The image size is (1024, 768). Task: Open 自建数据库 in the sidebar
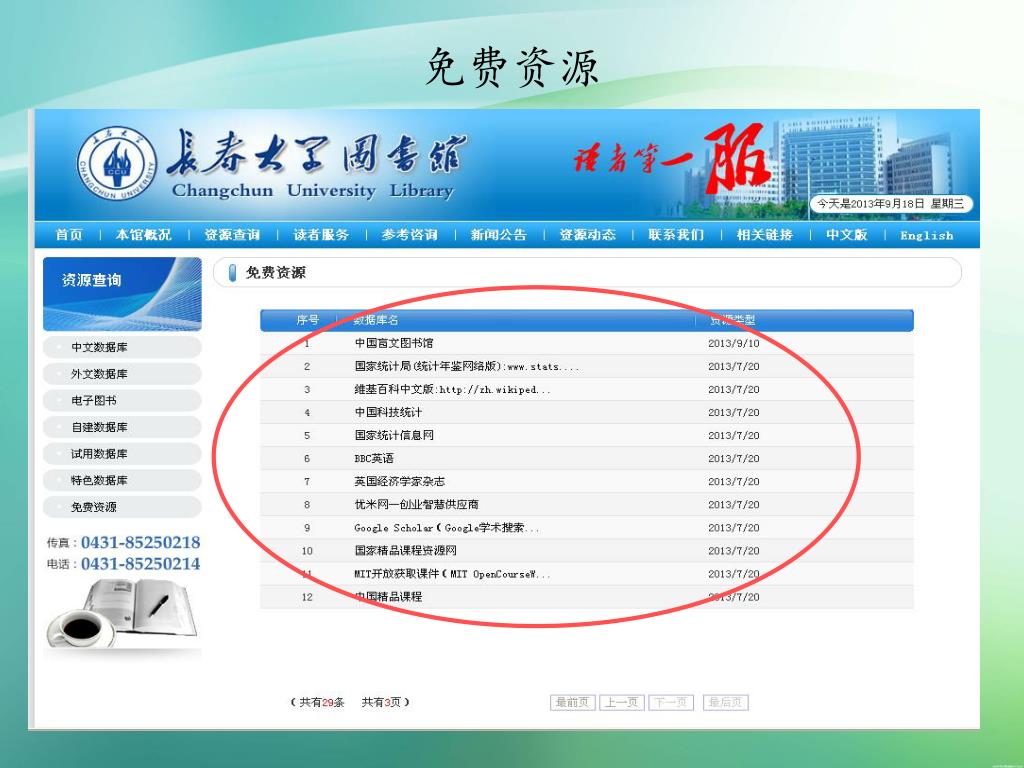point(122,427)
